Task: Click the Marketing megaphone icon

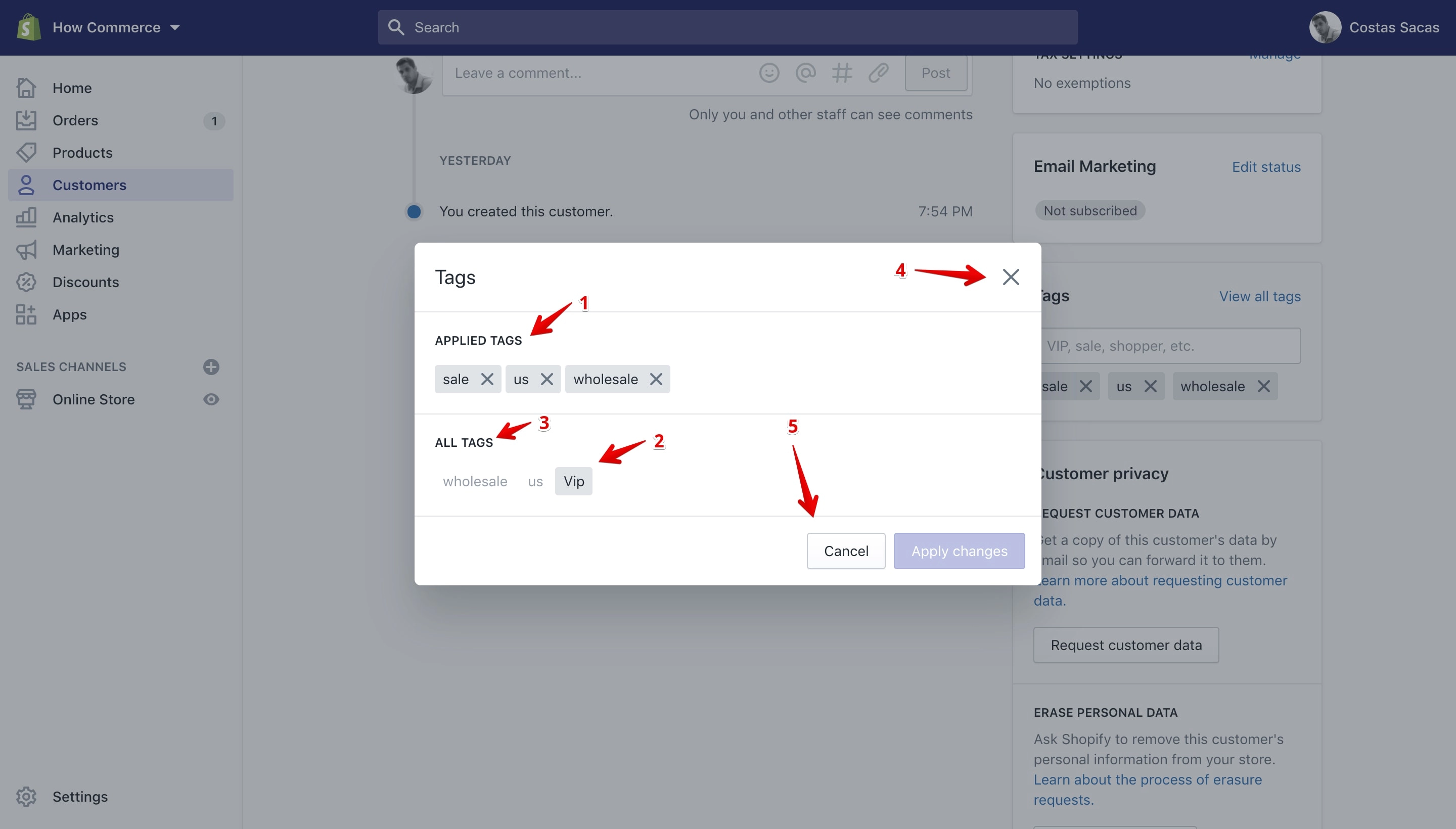Action: [26, 250]
